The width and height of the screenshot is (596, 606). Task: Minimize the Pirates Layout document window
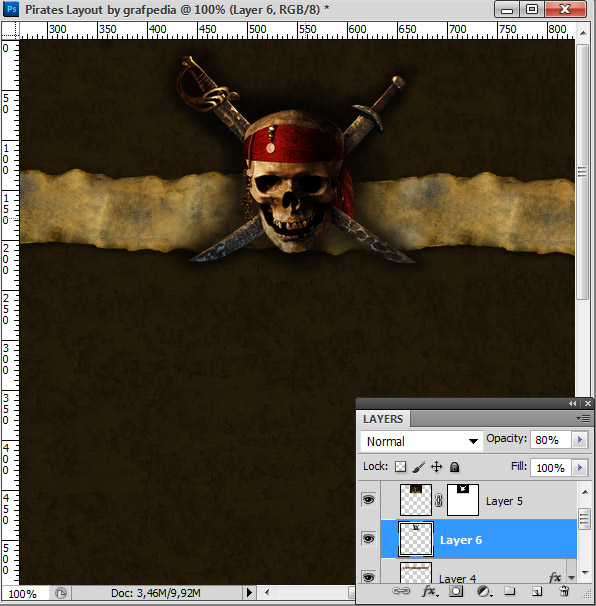tap(507, 9)
